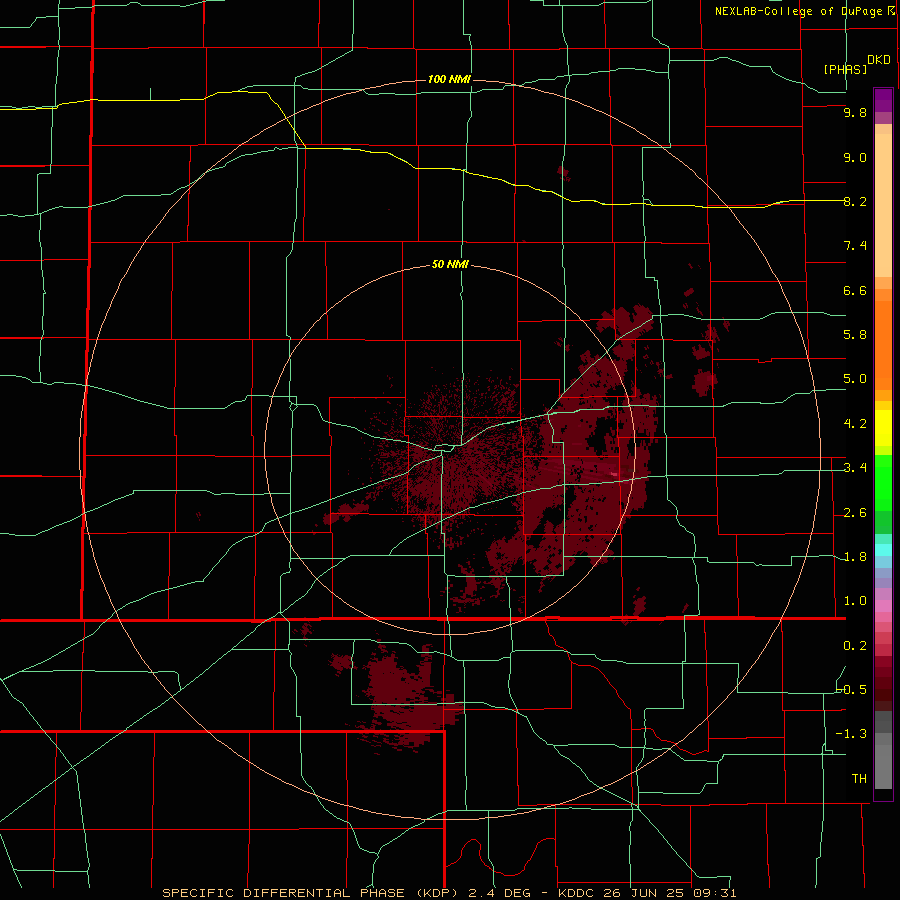900x900 pixels.
Task: Select the -1.3 scale value
Action: point(851,734)
